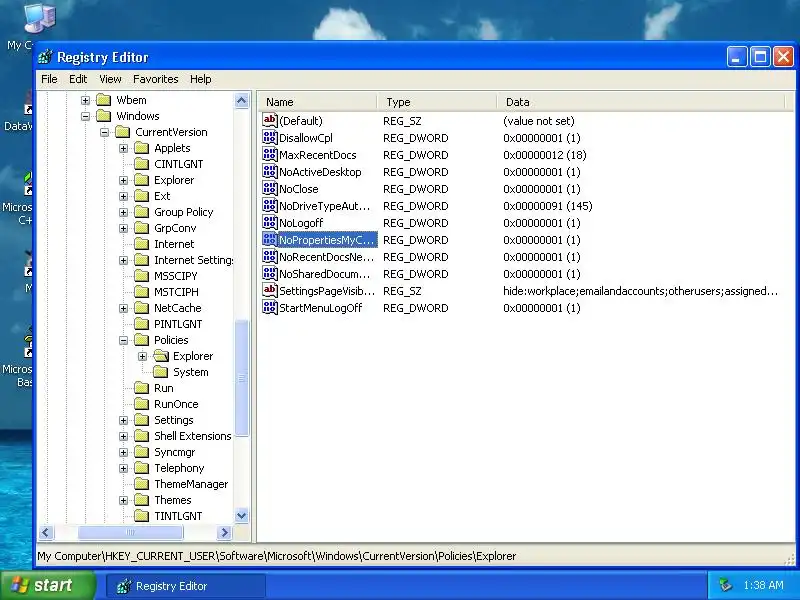Image resolution: width=800 pixels, height=600 pixels.
Task: Click the DWORD icon beside NoDriveTypeAut...
Action: click(x=269, y=206)
